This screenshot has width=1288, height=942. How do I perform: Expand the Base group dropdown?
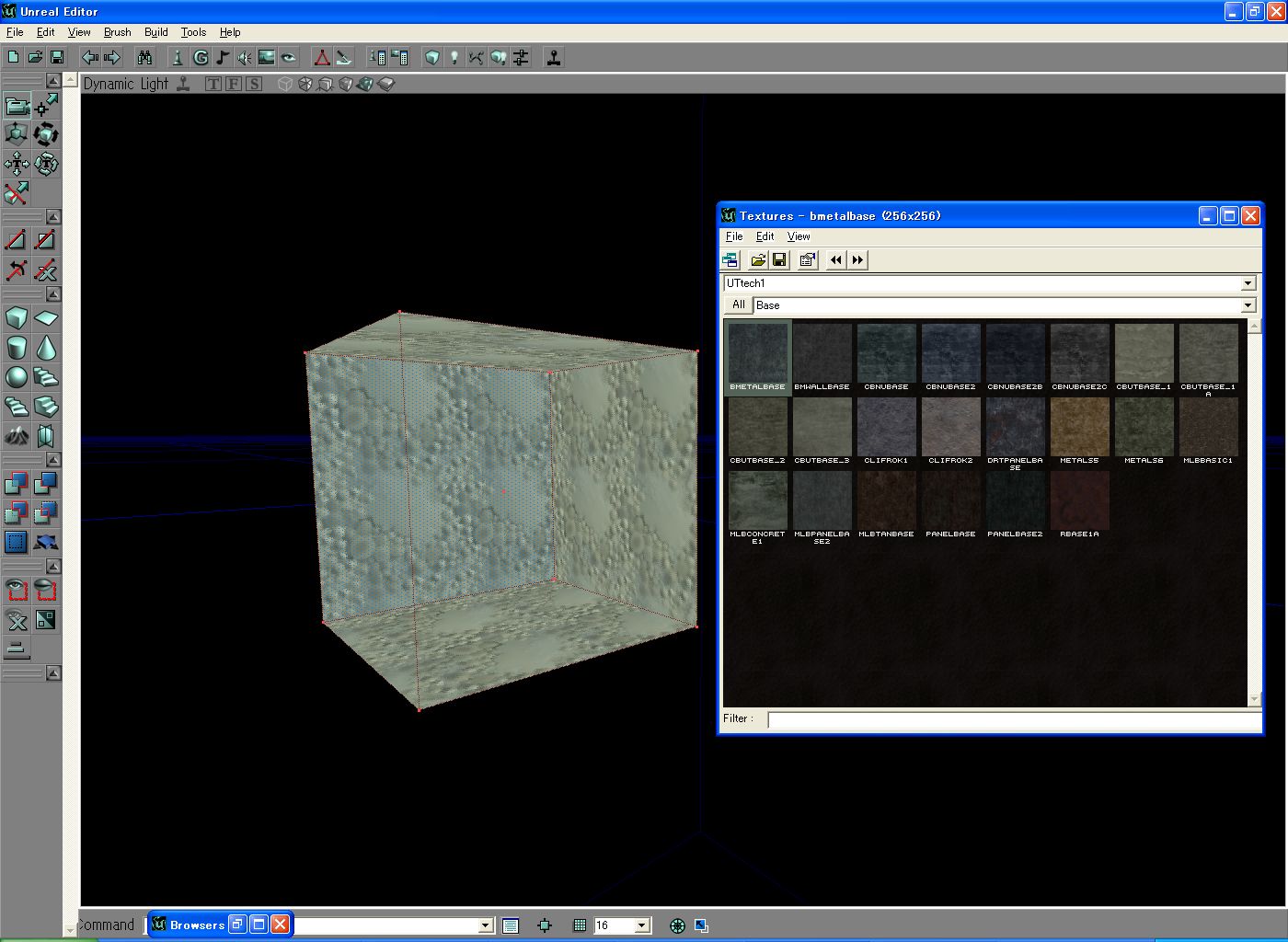point(1248,305)
